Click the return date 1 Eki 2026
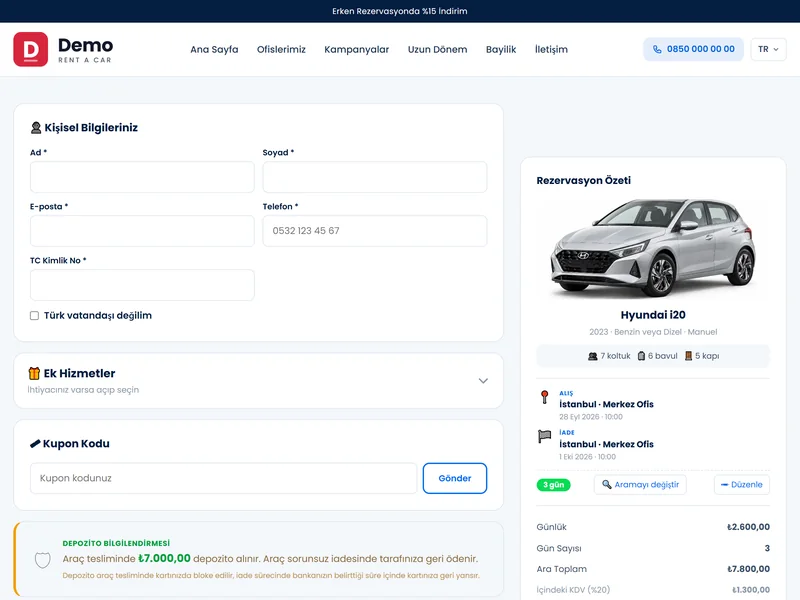800x600 pixels. [x=576, y=457]
